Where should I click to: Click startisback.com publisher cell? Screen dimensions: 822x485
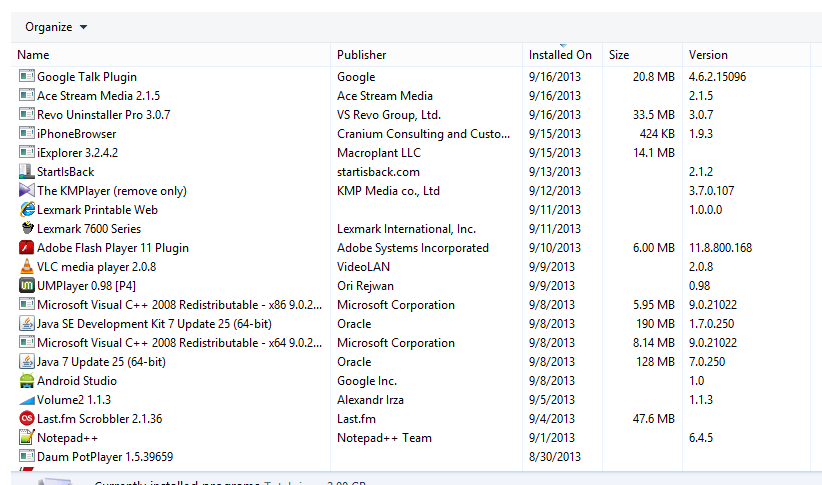pos(378,171)
